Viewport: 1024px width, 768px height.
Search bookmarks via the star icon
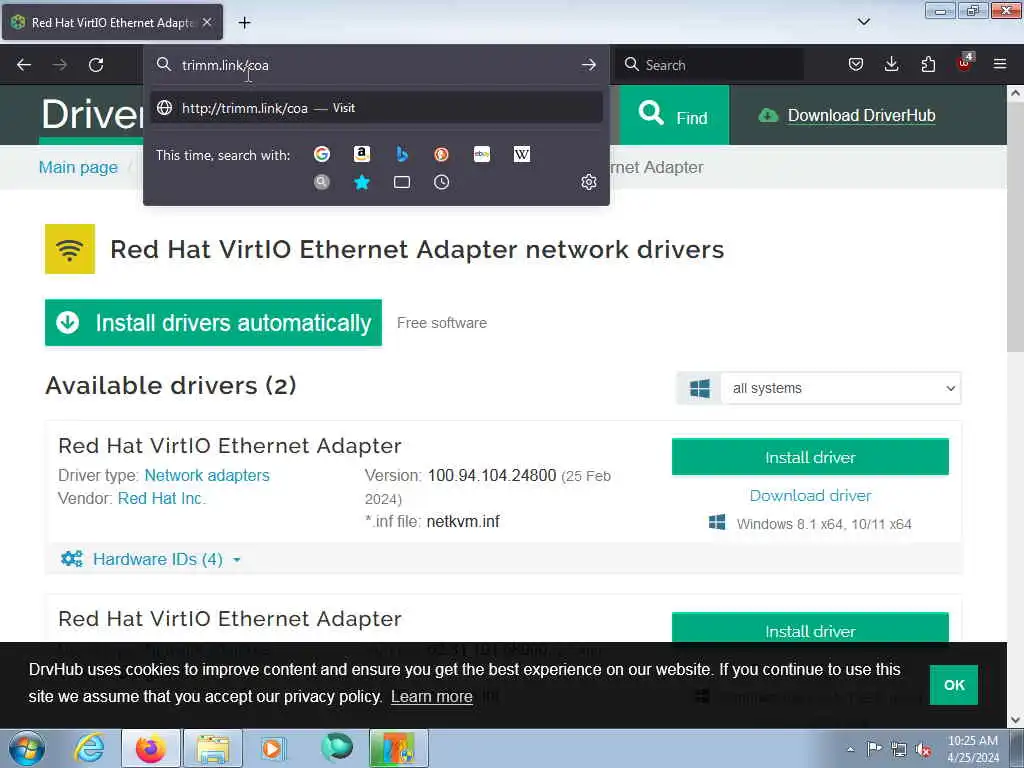pos(362,182)
